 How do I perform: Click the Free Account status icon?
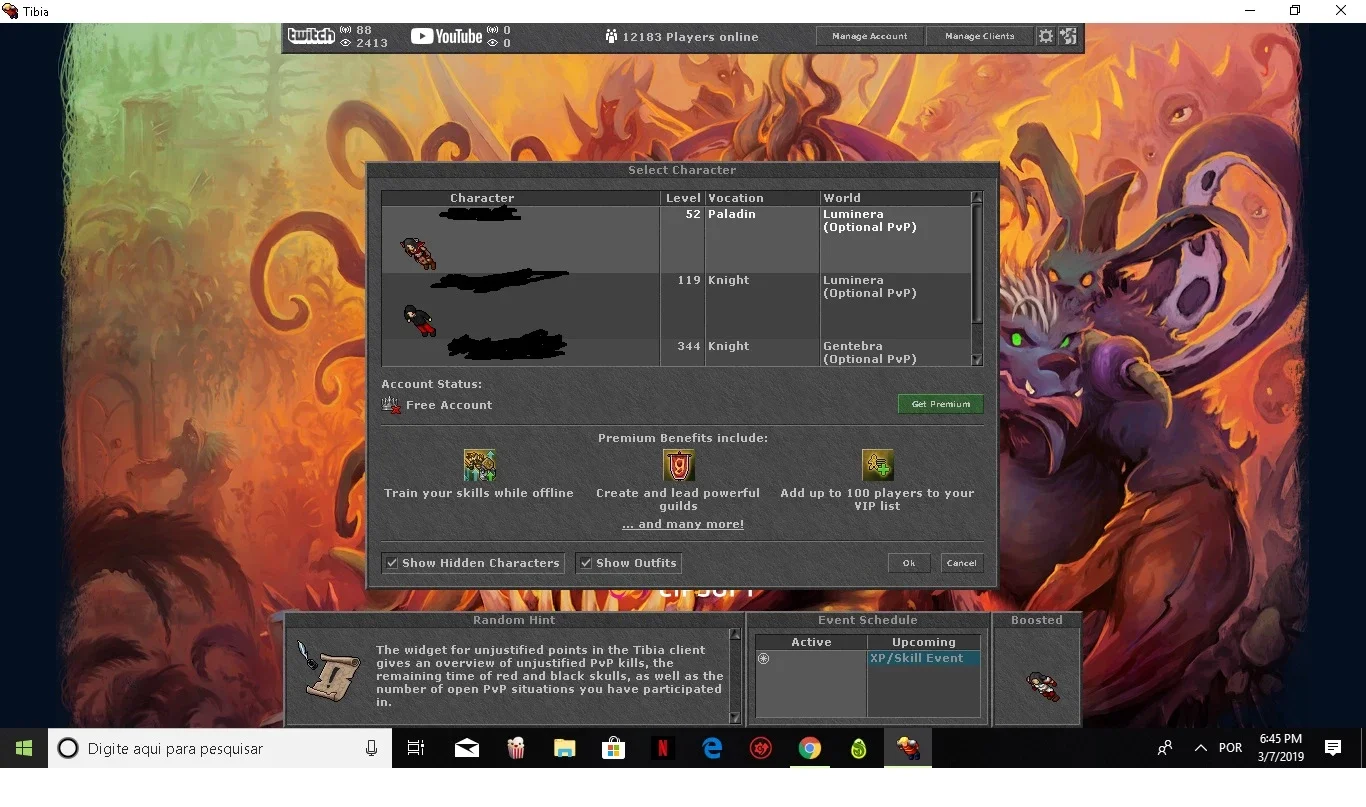click(x=391, y=405)
